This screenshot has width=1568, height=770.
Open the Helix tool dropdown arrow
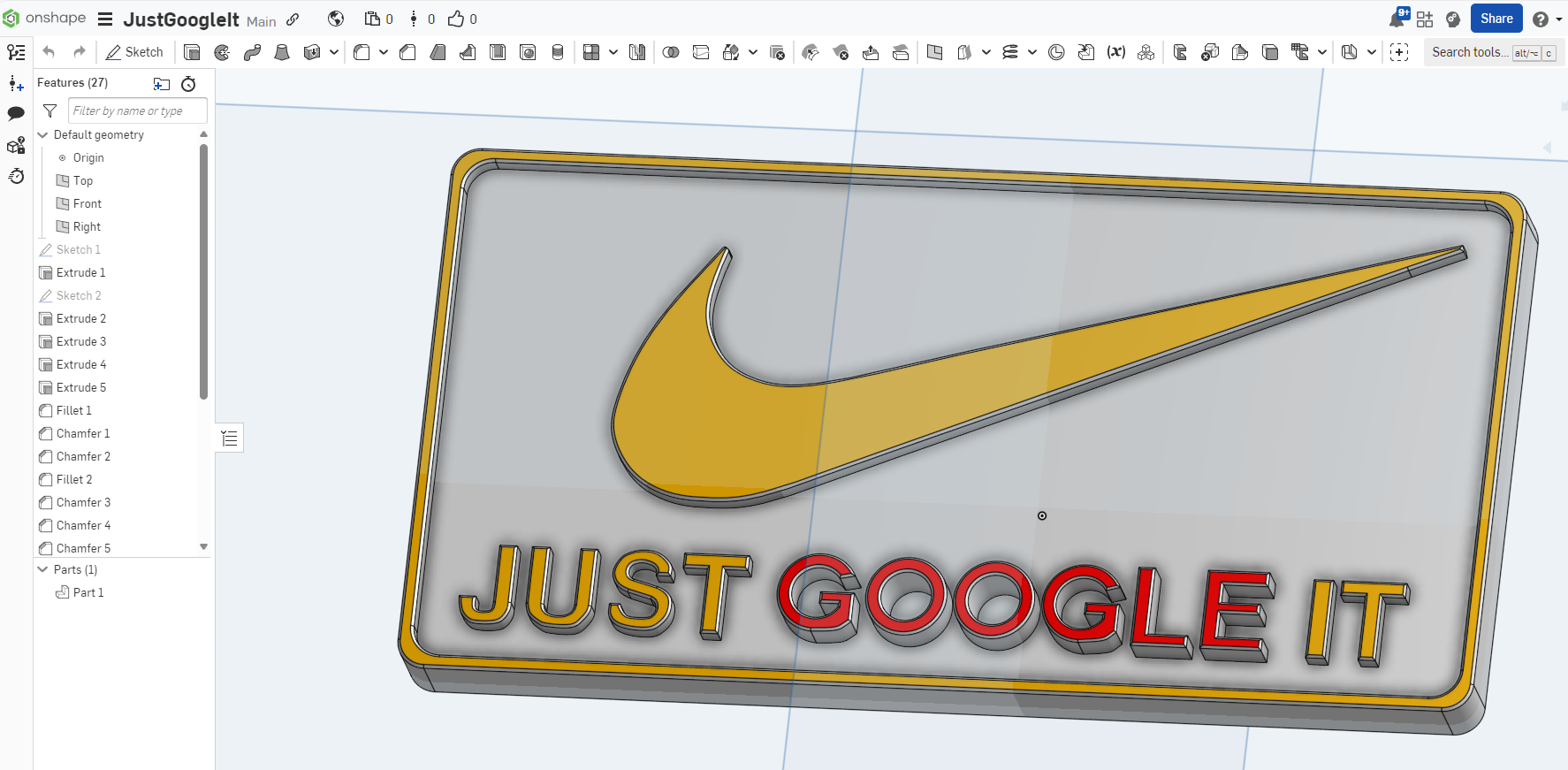[x=1031, y=52]
